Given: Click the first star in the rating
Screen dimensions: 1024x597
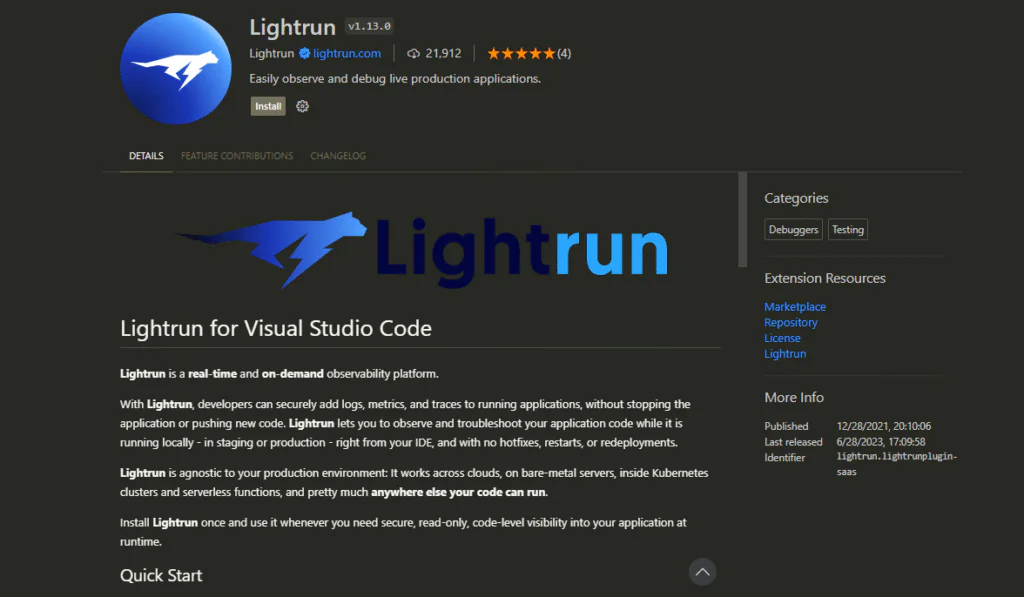Looking at the screenshot, I should click(493, 53).
